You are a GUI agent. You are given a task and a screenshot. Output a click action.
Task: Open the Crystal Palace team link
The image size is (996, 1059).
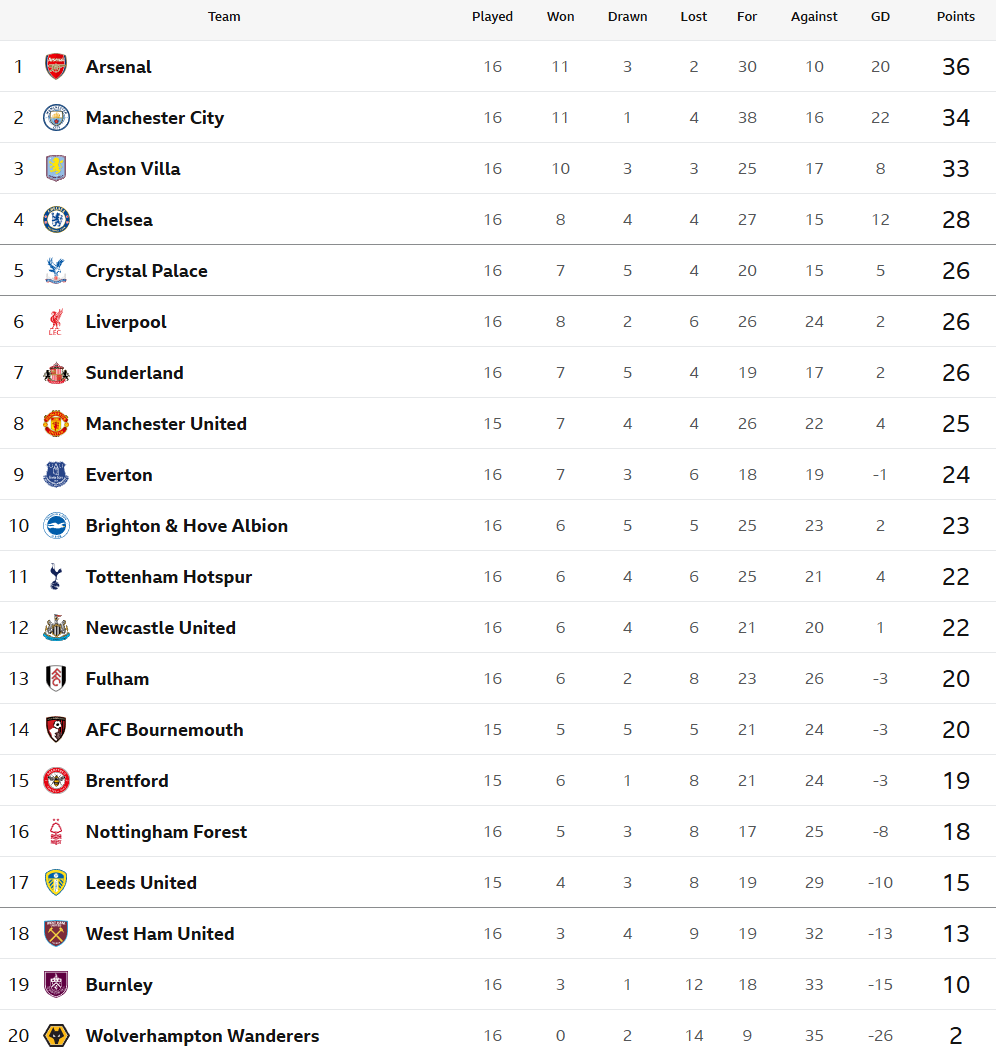(147, 271)
